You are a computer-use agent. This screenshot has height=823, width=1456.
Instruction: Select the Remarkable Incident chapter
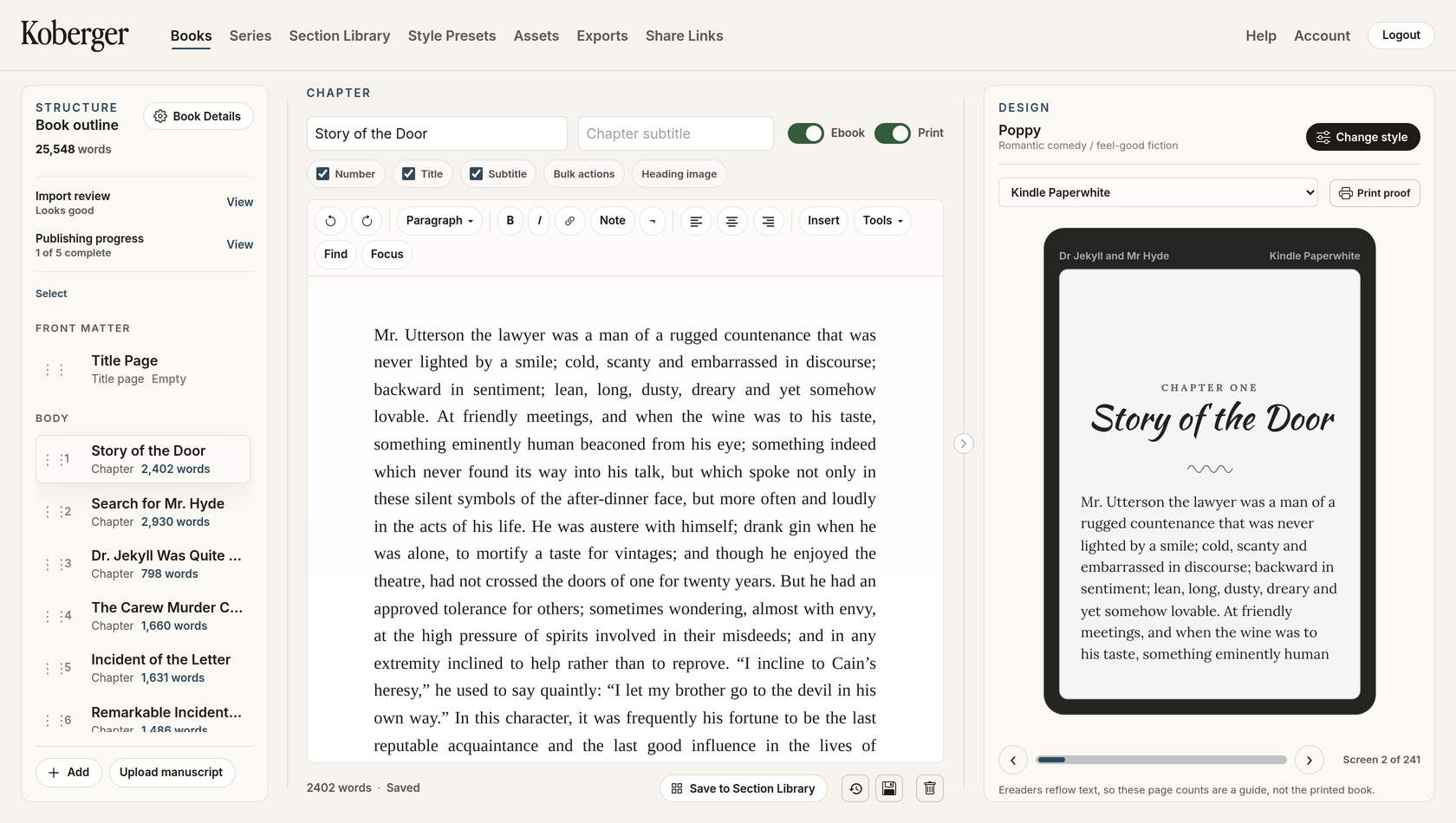click(143, 717)
